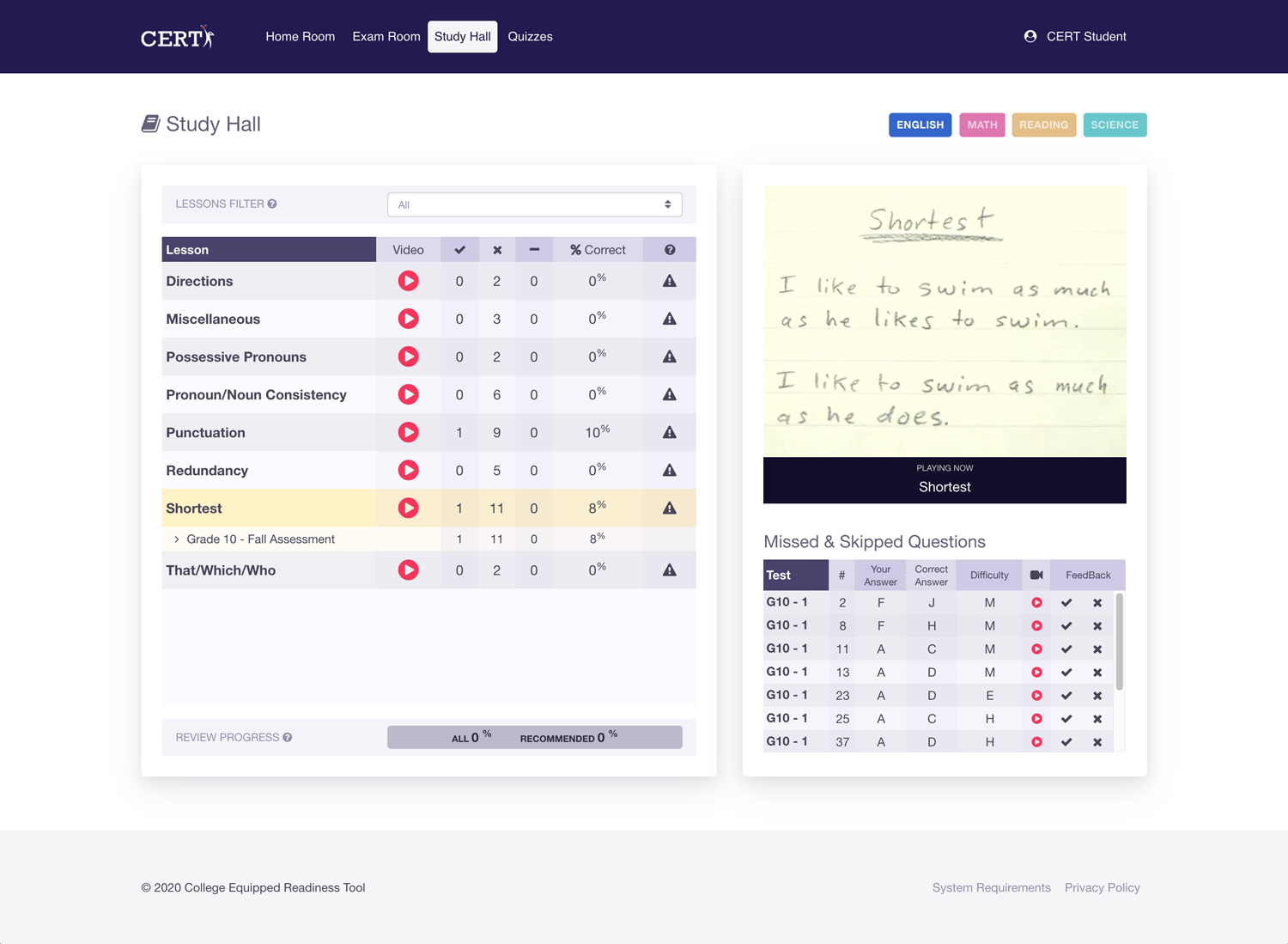Give positive feedback on question 23
Viewport: 1288px width, 944px height.
[x=1066, y=696]
